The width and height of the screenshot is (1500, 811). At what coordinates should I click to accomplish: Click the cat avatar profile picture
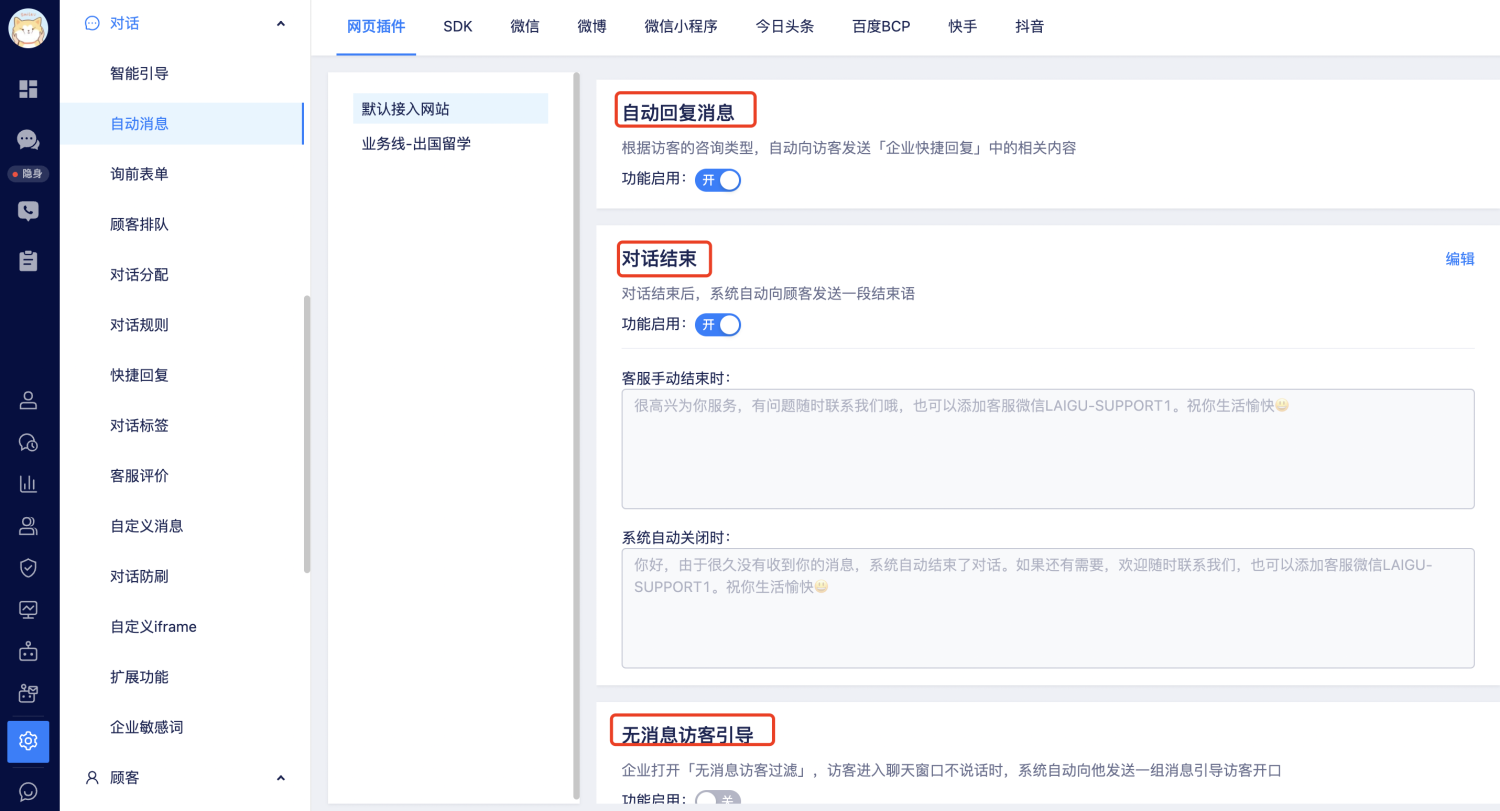coord(28,28)
